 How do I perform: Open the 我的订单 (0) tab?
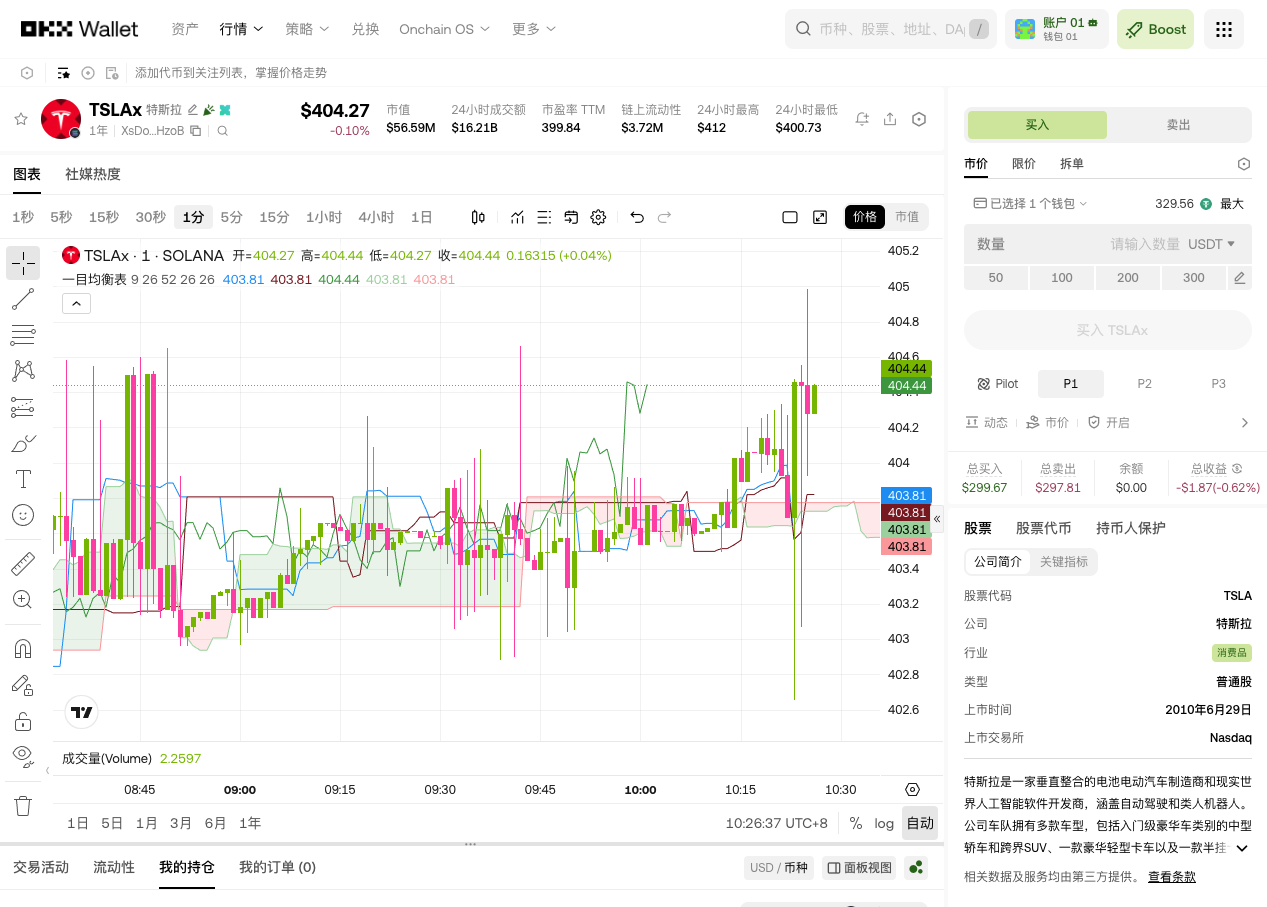tap(277, 867)
